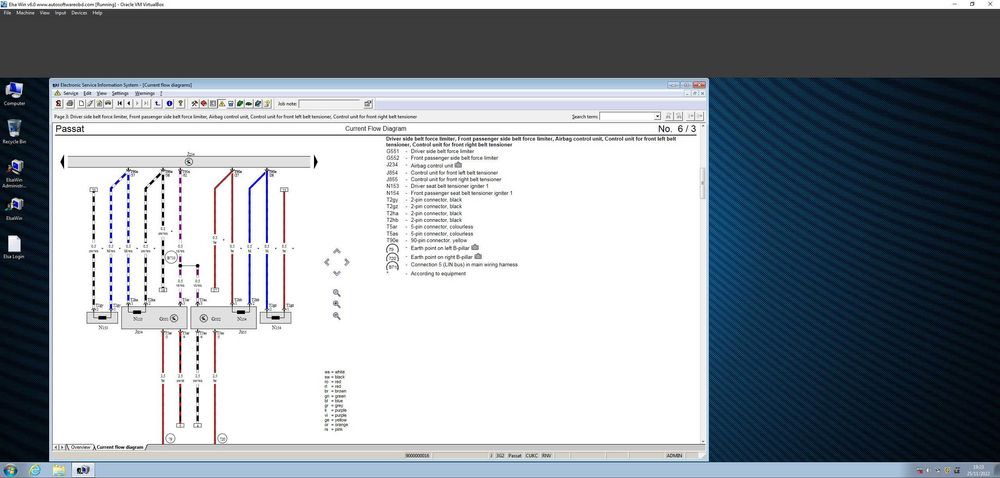
Task: Click the red ElsaWin home icon
Action: (59, 103)
